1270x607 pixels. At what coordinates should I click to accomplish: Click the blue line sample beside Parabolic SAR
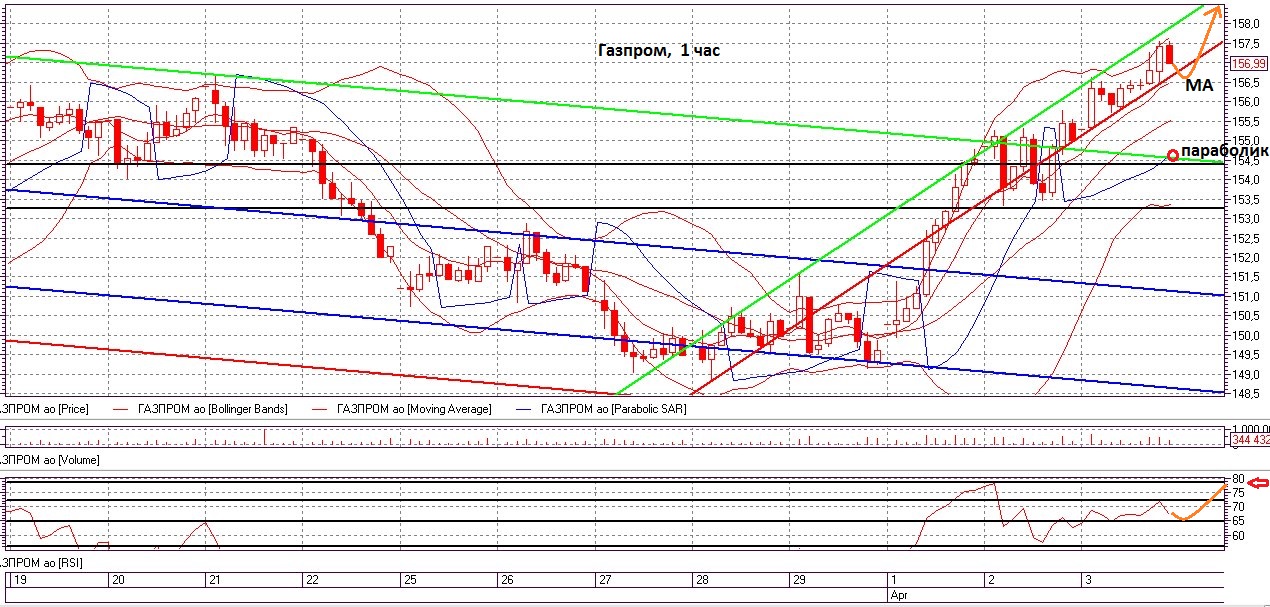coord(523,409)
